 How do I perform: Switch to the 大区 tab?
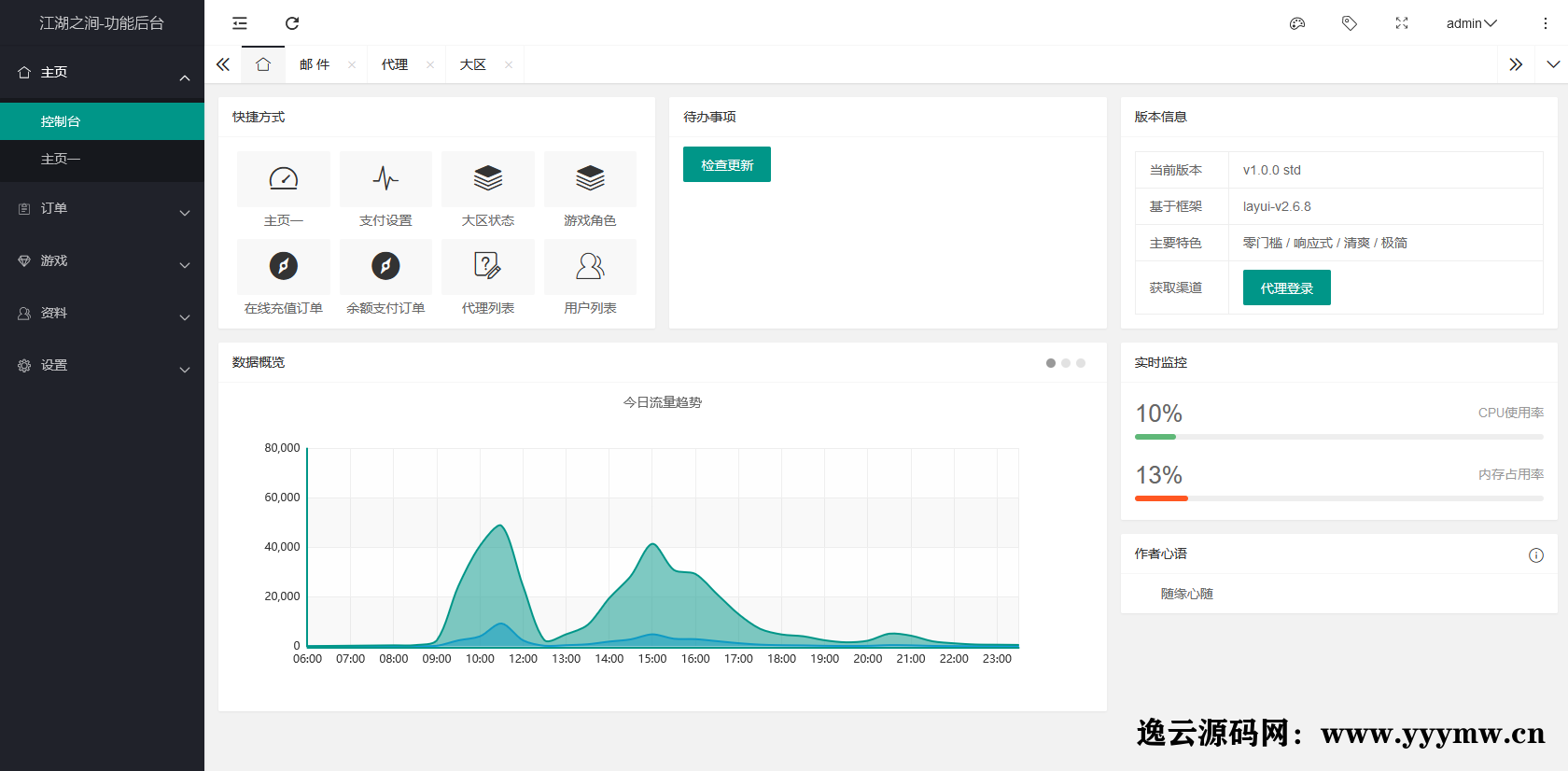click(x=472, y=64)
